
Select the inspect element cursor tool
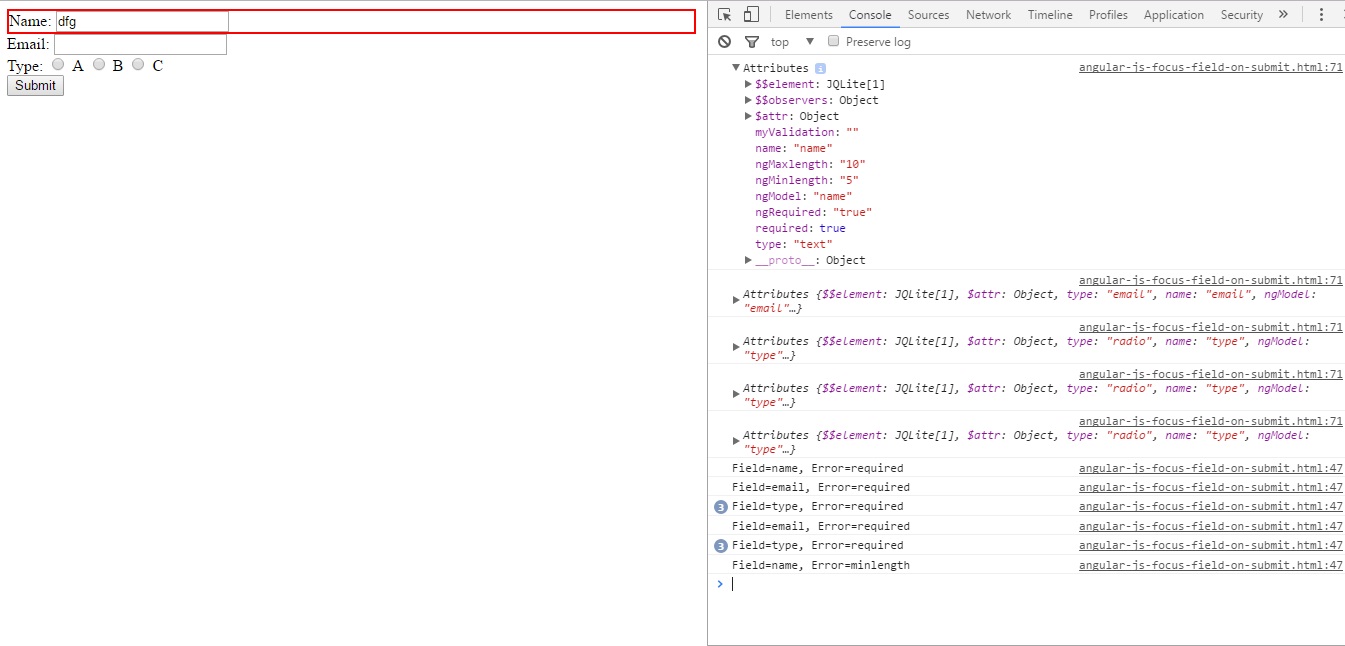tap(724, 14)
